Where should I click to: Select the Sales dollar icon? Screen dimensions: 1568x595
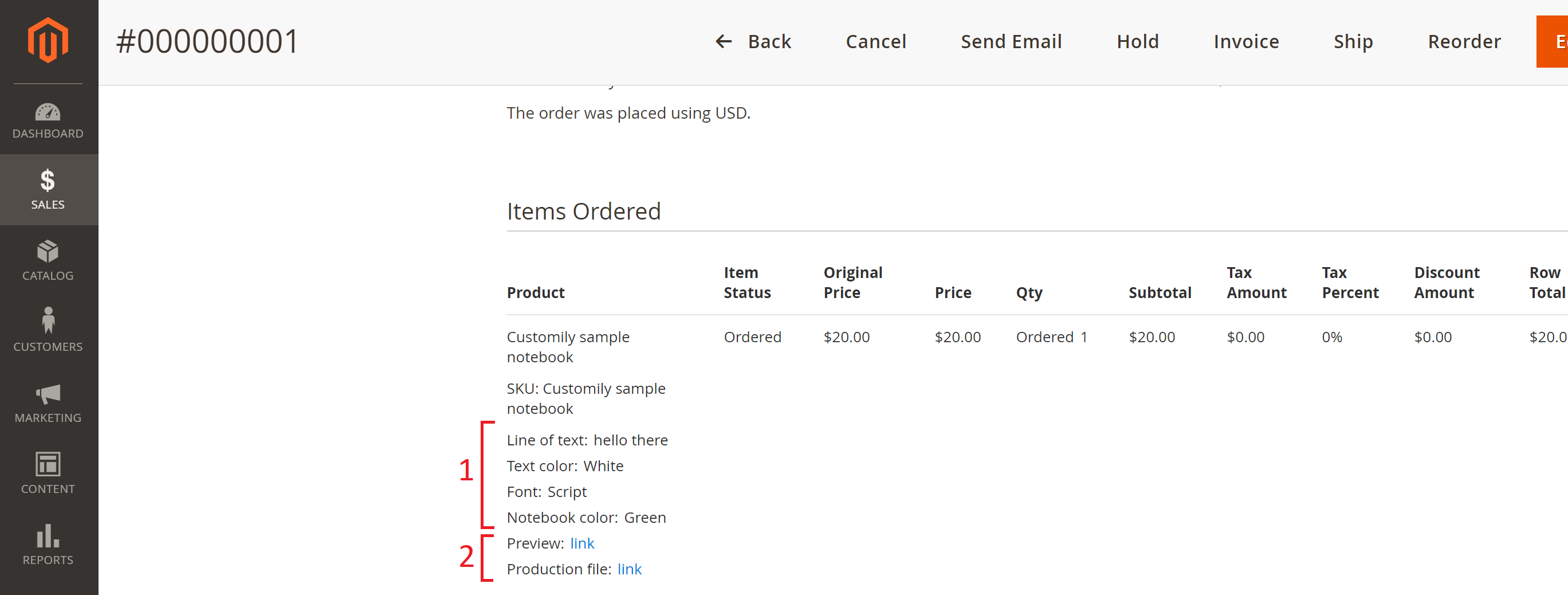pyautogui.click(x=48, y=181)
